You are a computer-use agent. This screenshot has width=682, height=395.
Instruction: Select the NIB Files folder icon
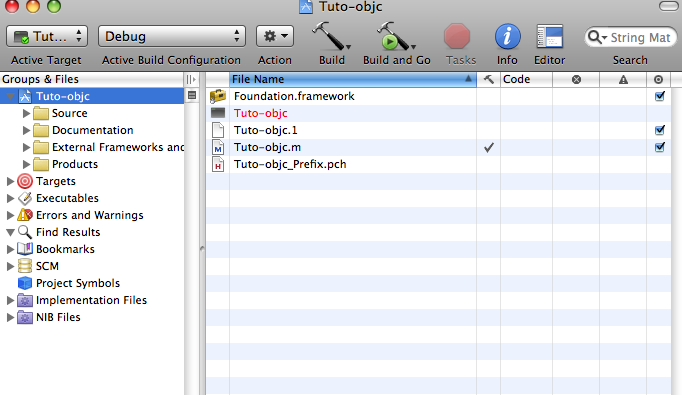pyautogui.click(x=25, y=317)
